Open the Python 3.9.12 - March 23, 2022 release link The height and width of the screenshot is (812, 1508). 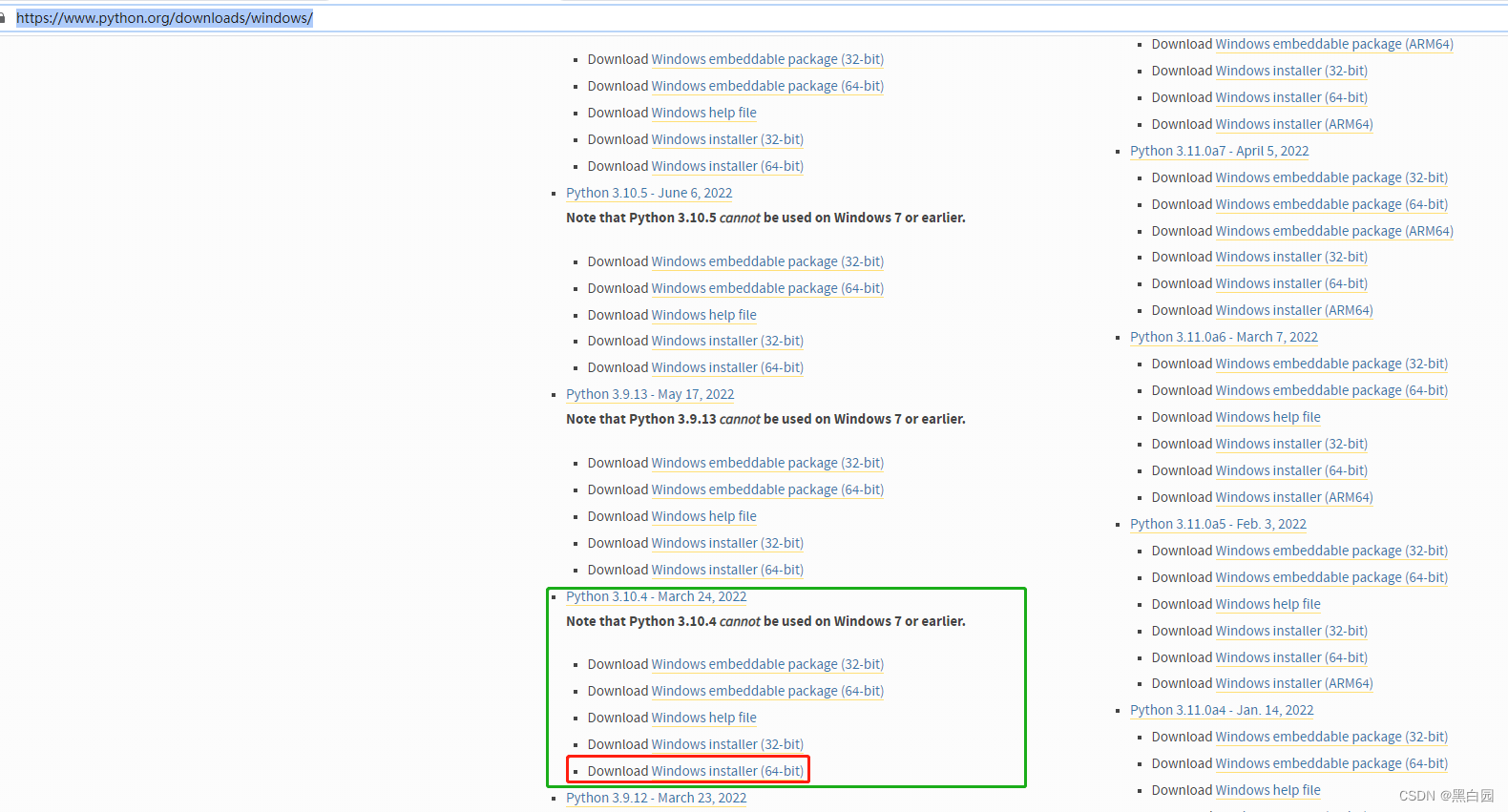click(656, 798)
